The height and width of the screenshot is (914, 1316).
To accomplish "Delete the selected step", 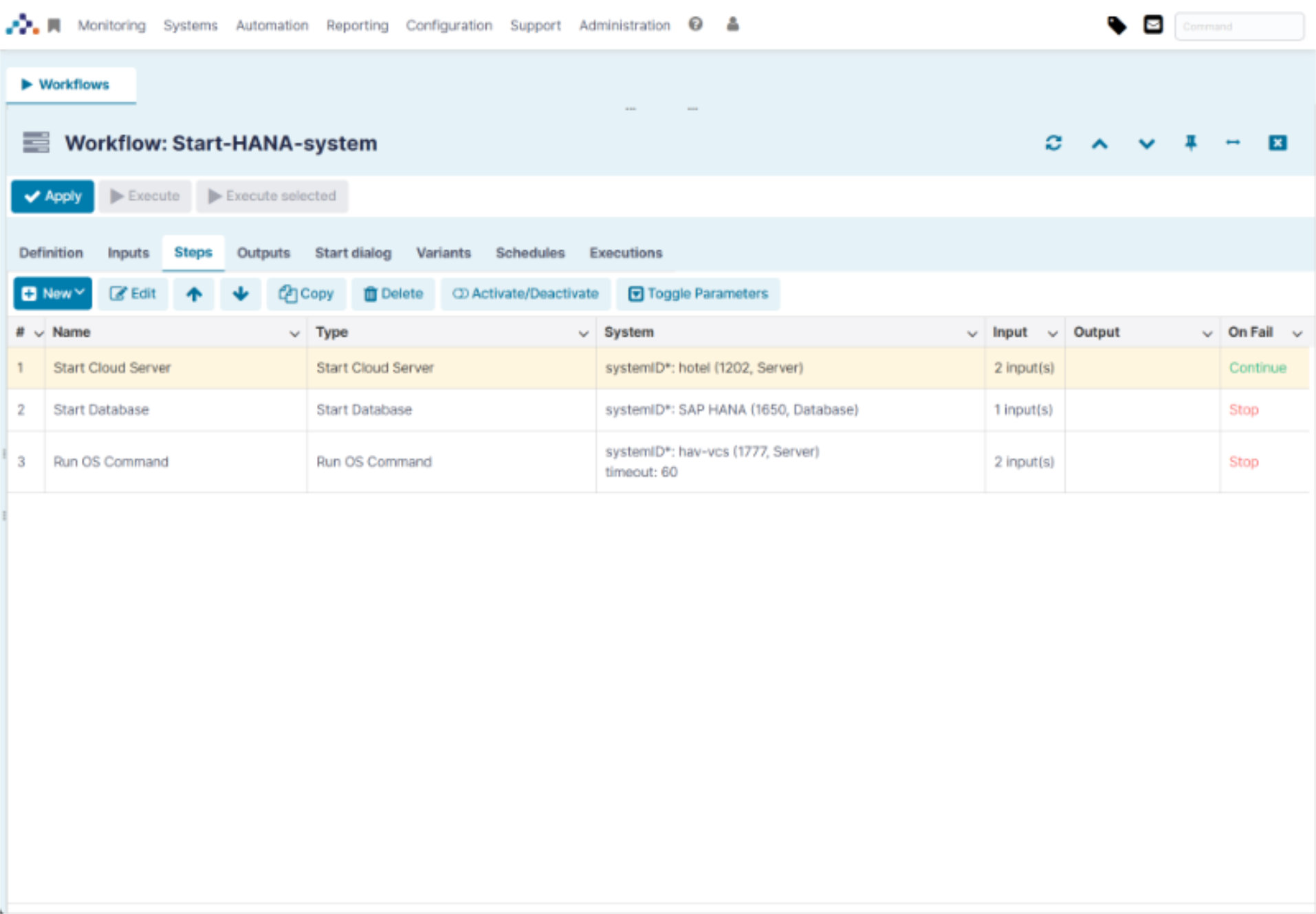I will click(393, 294).
